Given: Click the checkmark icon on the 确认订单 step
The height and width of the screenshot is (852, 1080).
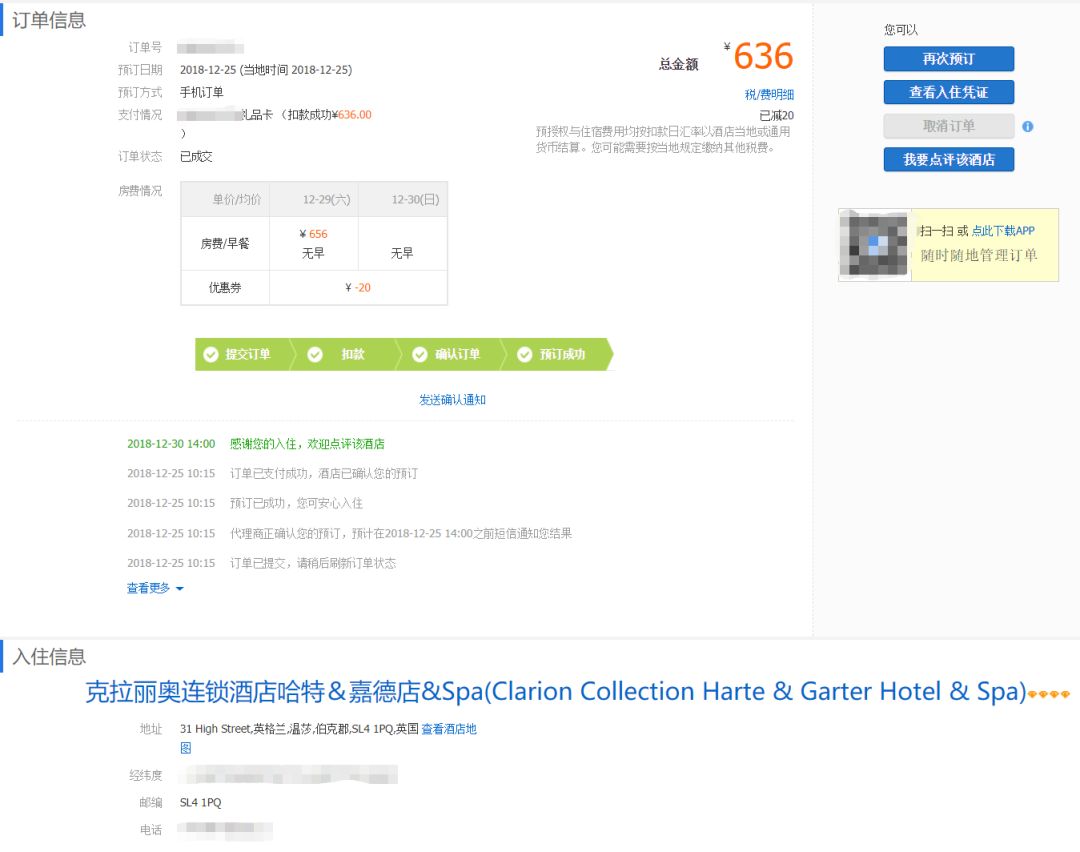Looking at the screenshot, I should 420,354.
